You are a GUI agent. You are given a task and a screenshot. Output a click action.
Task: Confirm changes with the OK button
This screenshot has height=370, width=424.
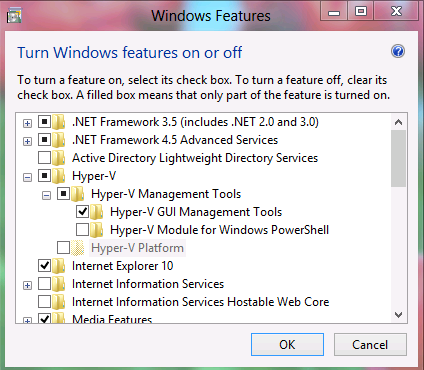coord(287,345)
